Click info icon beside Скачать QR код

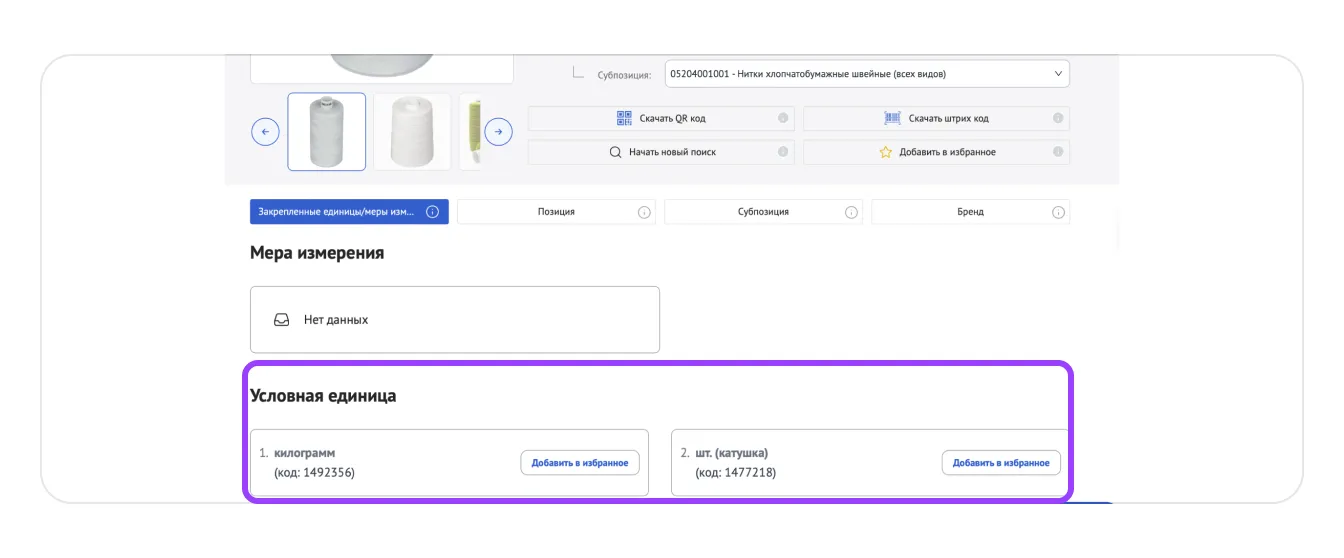click(783, 118)
